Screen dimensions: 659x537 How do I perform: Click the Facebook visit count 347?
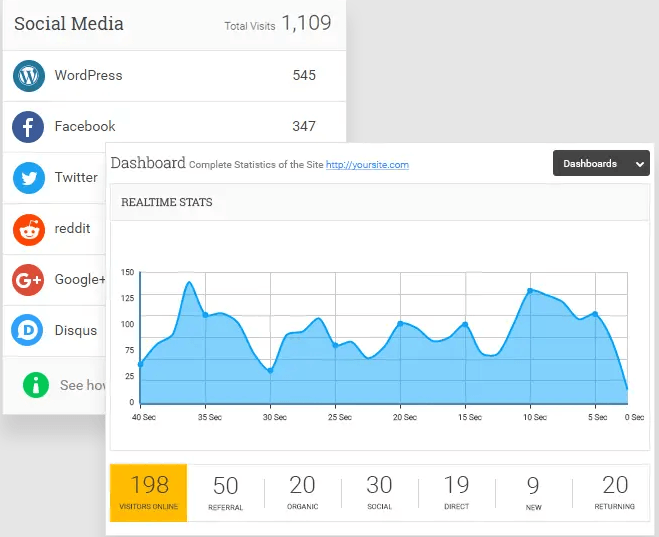(304, 126)
